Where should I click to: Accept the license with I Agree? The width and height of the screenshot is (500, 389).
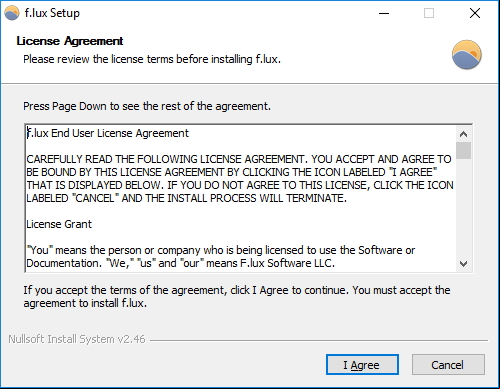362,365
